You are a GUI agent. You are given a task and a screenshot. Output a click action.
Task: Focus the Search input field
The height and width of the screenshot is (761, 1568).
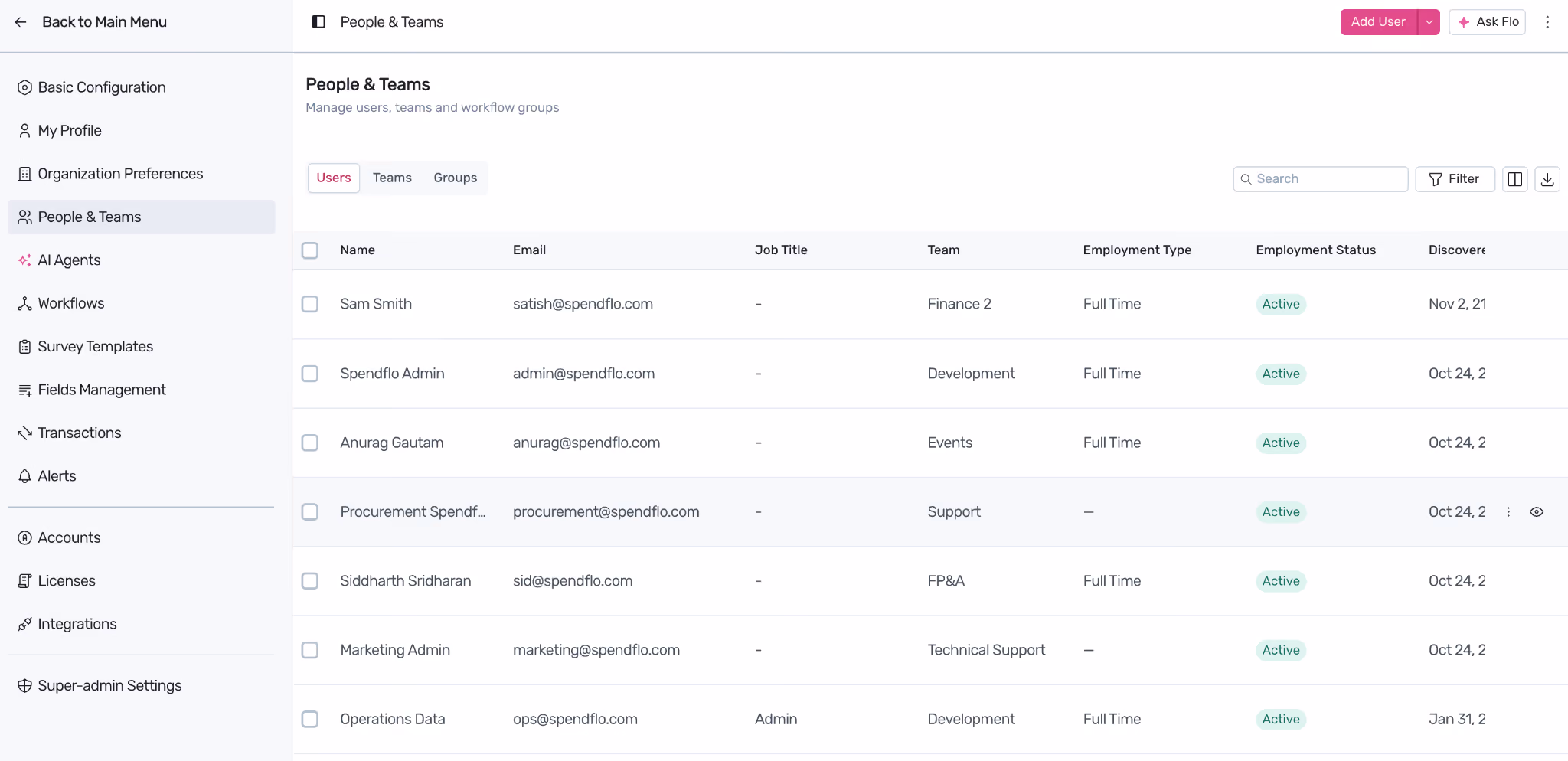tap(1321, 179)
